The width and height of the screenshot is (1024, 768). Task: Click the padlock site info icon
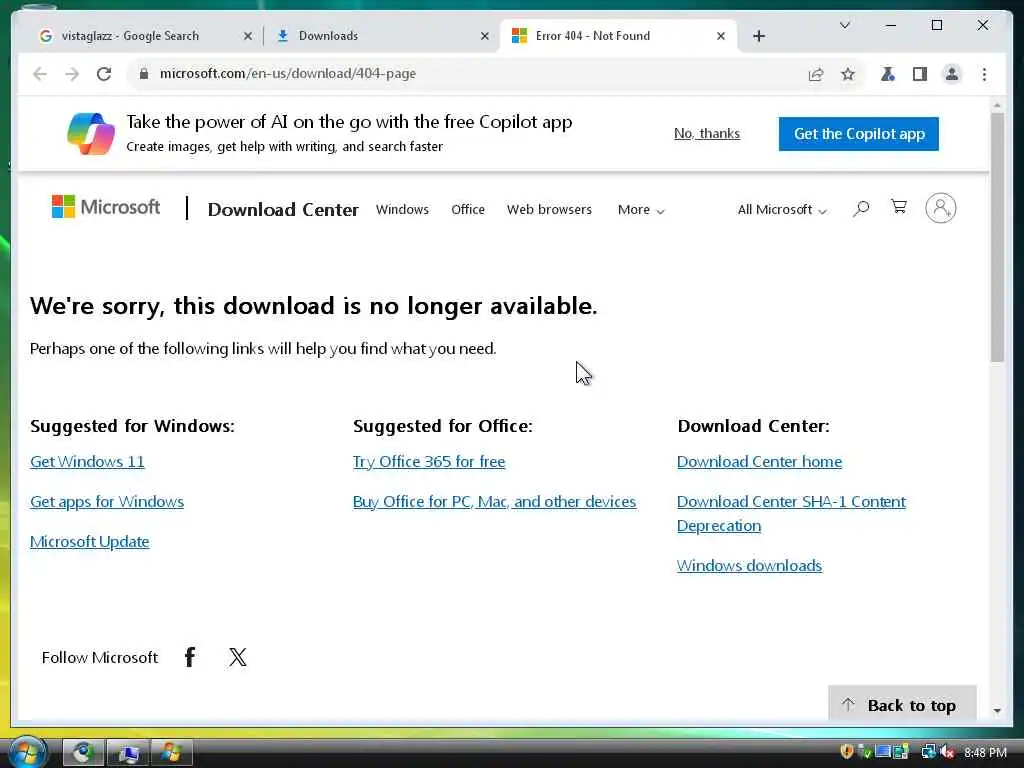(x=144, y=74)
